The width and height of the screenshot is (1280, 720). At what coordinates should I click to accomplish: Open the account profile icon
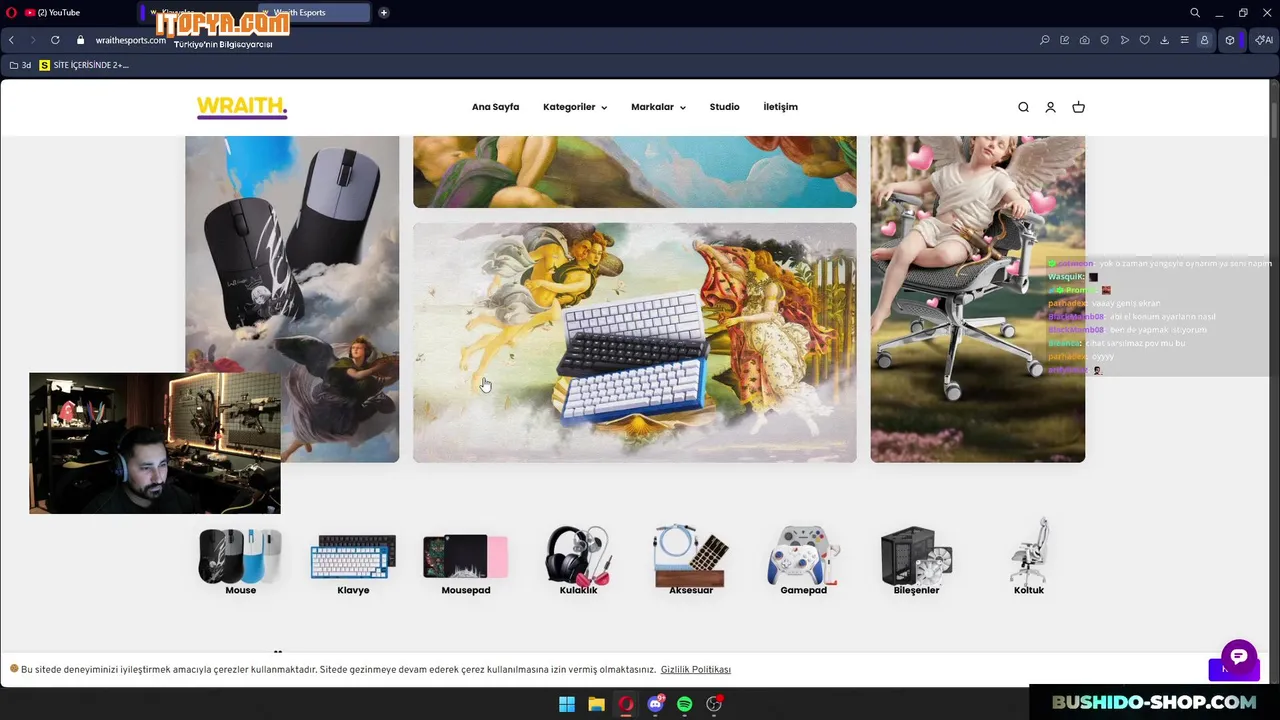pyautogui.click(x=1050, y=107)
